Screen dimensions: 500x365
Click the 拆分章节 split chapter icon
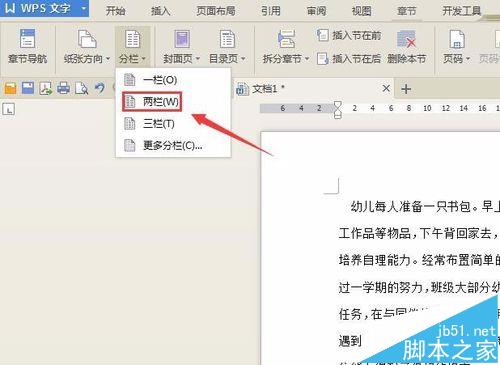point(286,39)
